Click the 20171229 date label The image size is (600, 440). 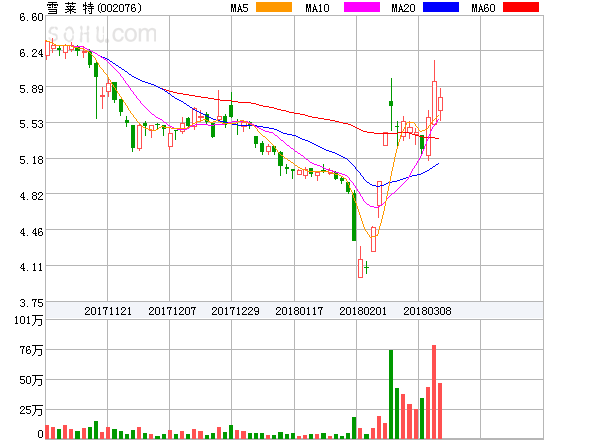coord(235,311)
